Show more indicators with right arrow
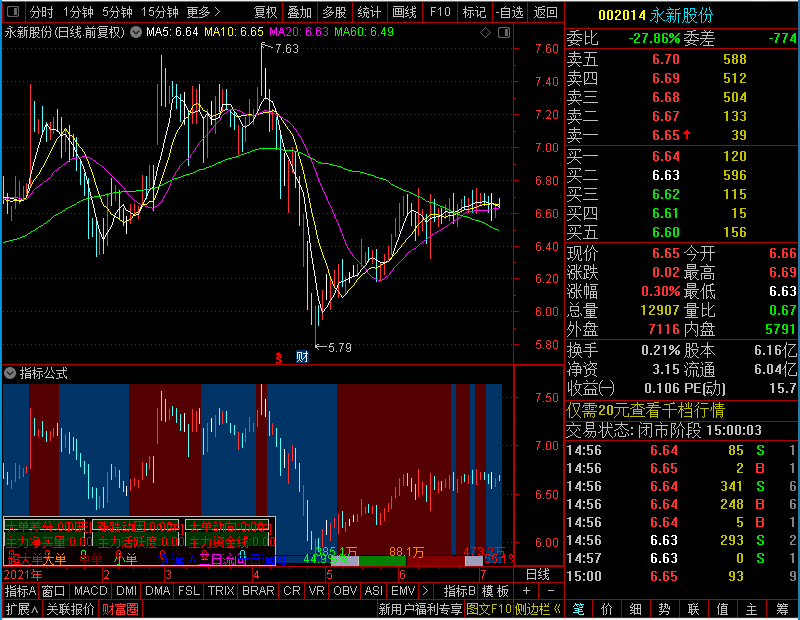 pos(426,591)
